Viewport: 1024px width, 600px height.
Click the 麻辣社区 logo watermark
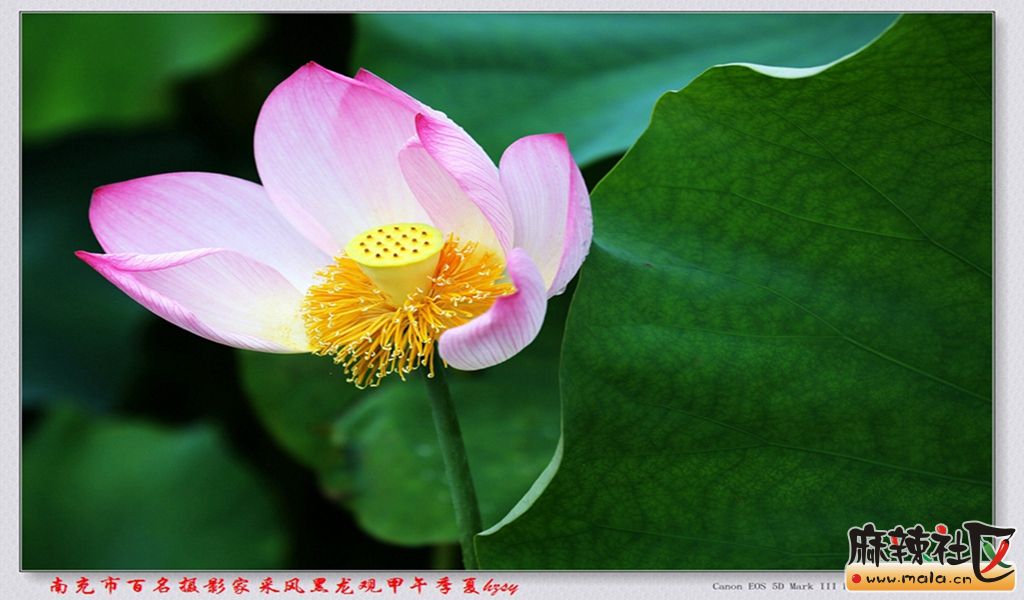coord(929,546)
